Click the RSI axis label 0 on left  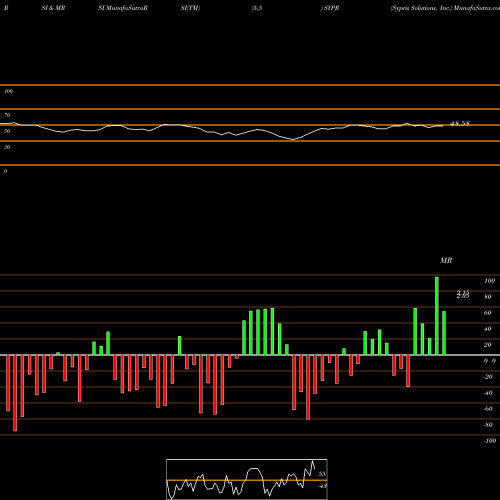[x=5, y=171]
